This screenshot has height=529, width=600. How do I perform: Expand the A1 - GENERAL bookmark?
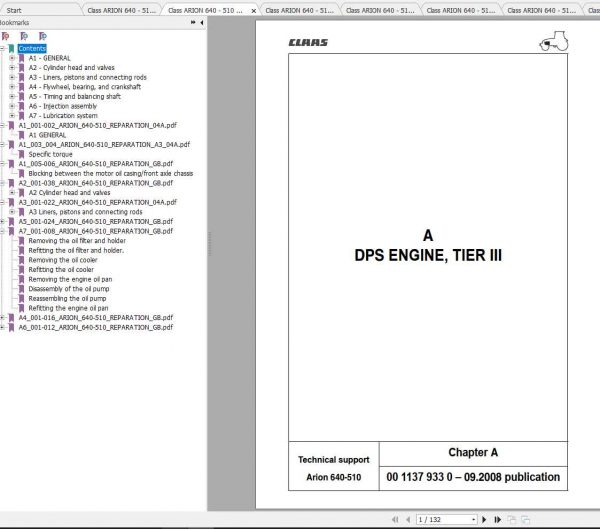pyautogui.click(x=12, y=58)
